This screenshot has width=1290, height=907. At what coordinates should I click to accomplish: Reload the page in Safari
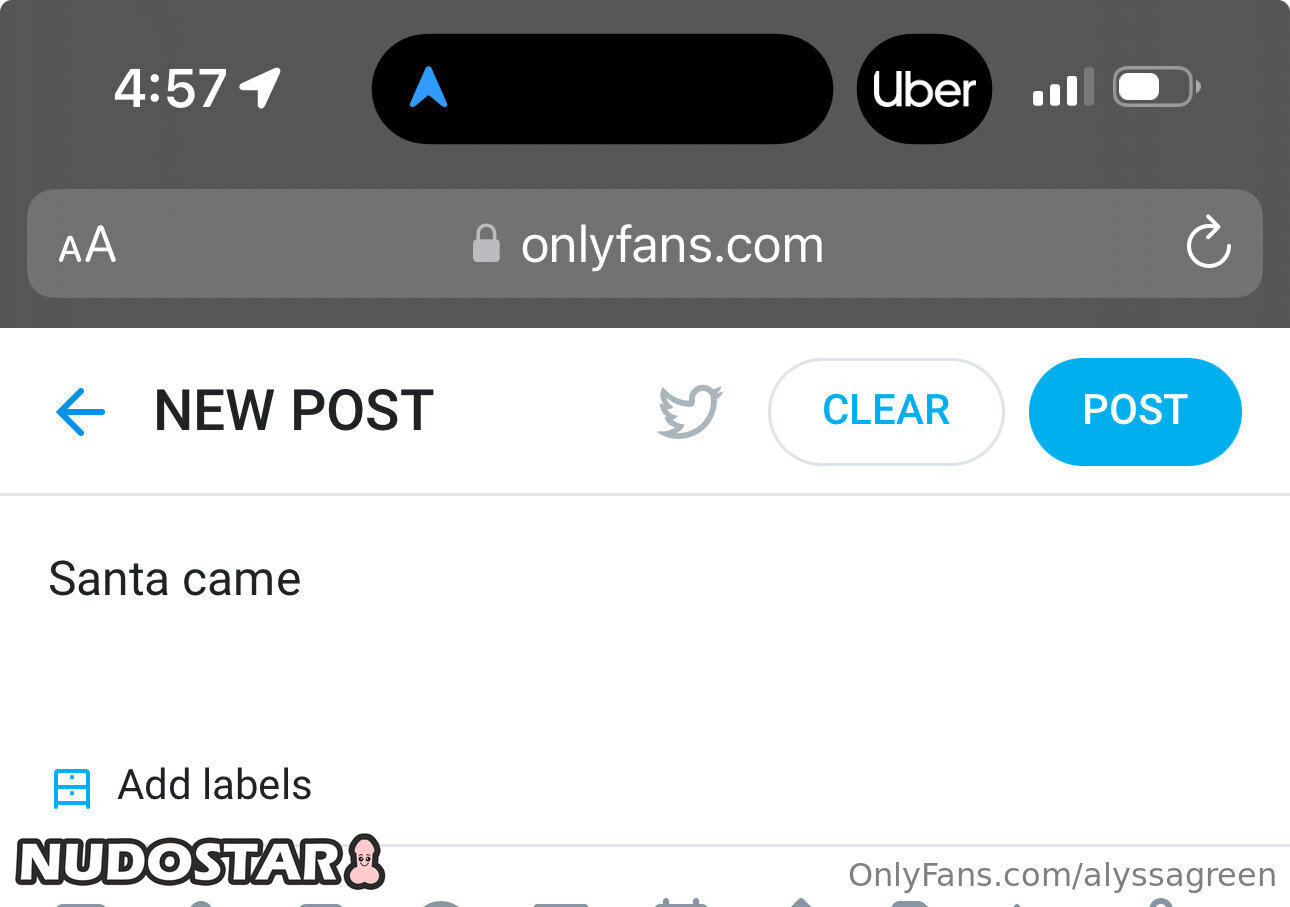click(1208, 243)
